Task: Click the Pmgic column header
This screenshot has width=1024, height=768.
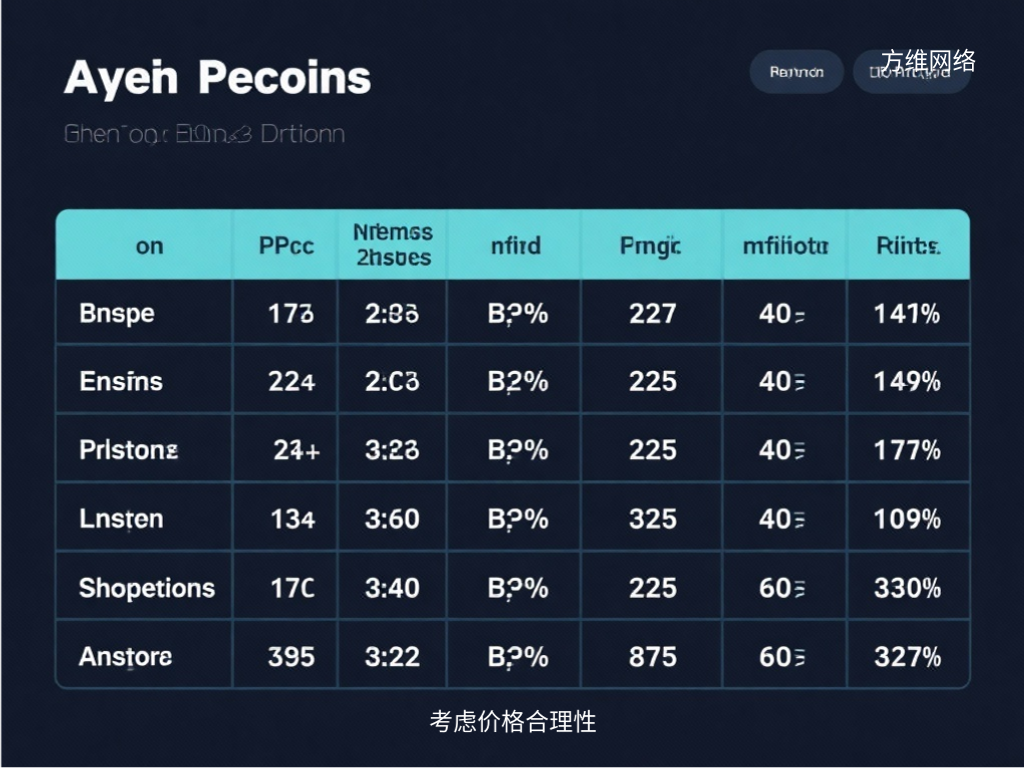Action: pos(651,245)
